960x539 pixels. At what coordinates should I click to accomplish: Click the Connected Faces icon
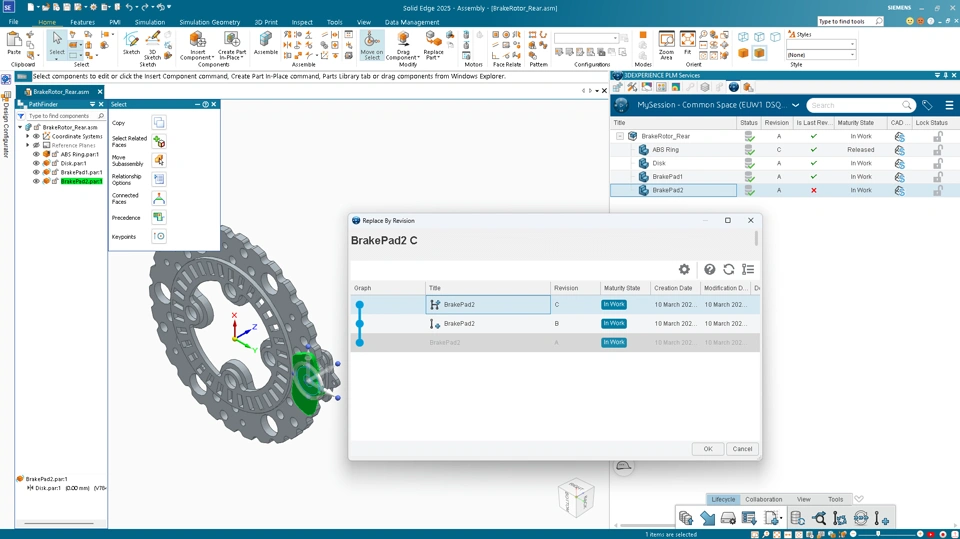pos(159,198)
